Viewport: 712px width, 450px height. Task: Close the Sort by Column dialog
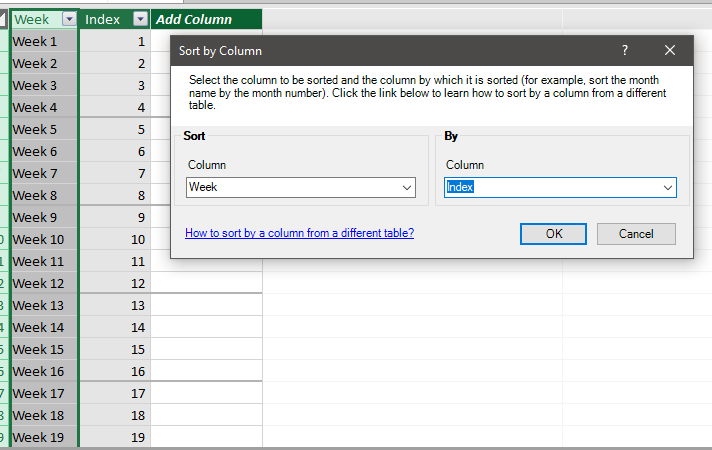(x=670, y=50)
